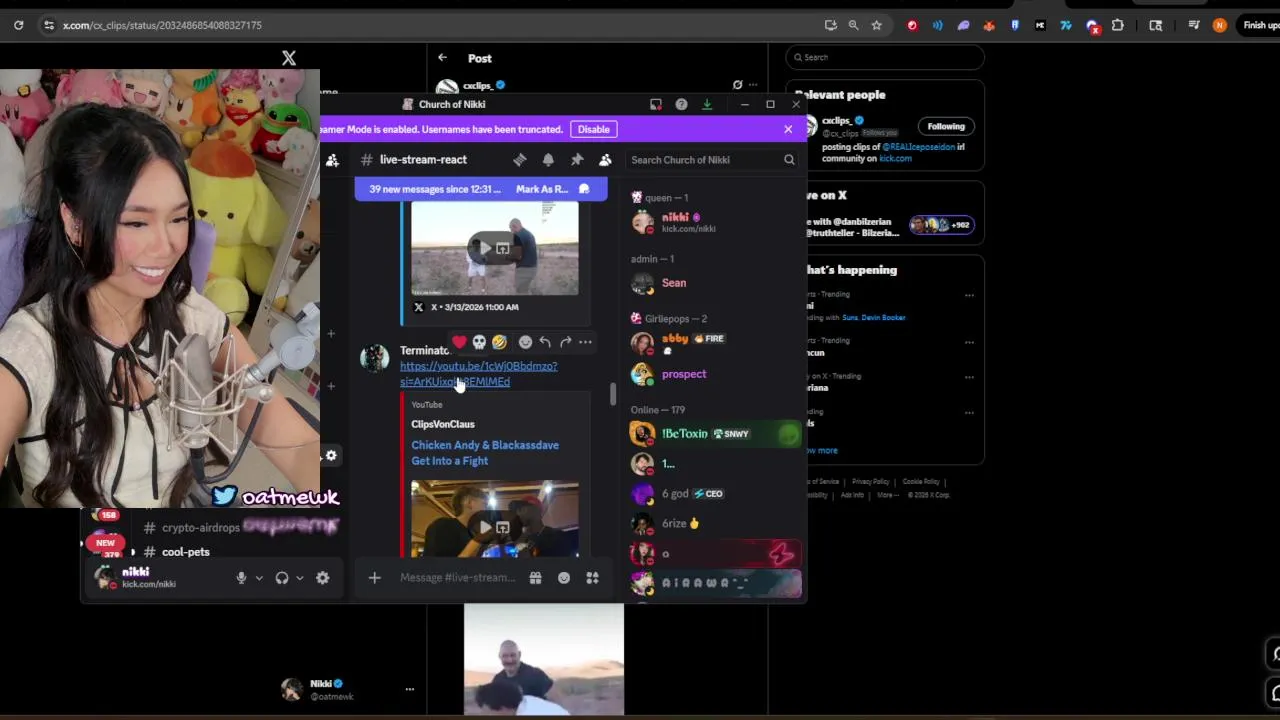Go back with the Post arrow on X
This screenshot has height=720, width=1280.
click(x=442, y=58)
